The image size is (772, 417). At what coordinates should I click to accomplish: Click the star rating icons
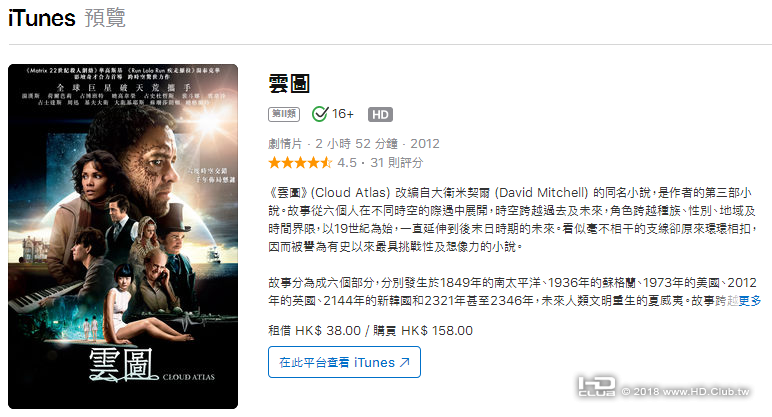coord(300,162)
